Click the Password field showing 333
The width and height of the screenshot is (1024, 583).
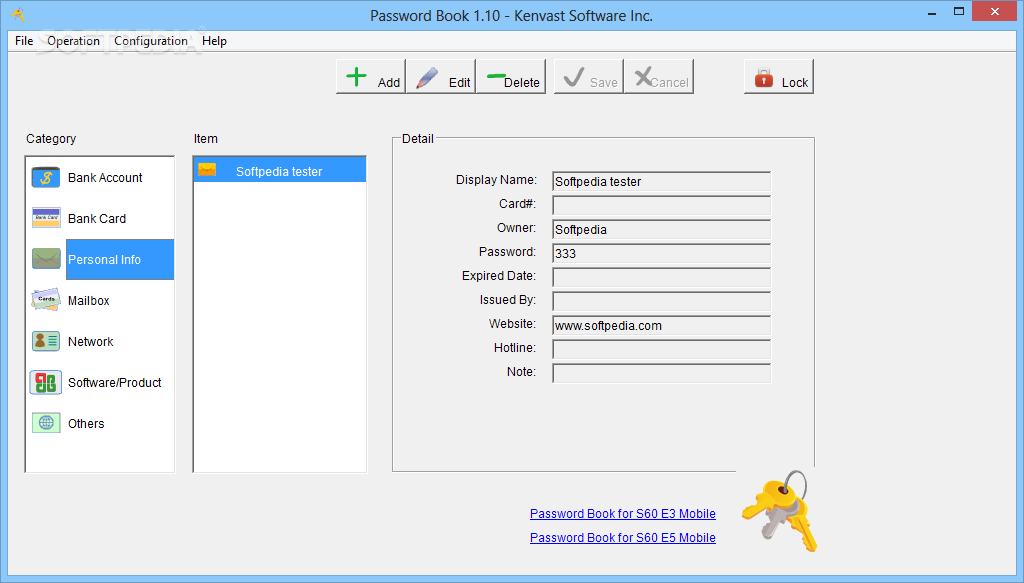click(662, 253)
